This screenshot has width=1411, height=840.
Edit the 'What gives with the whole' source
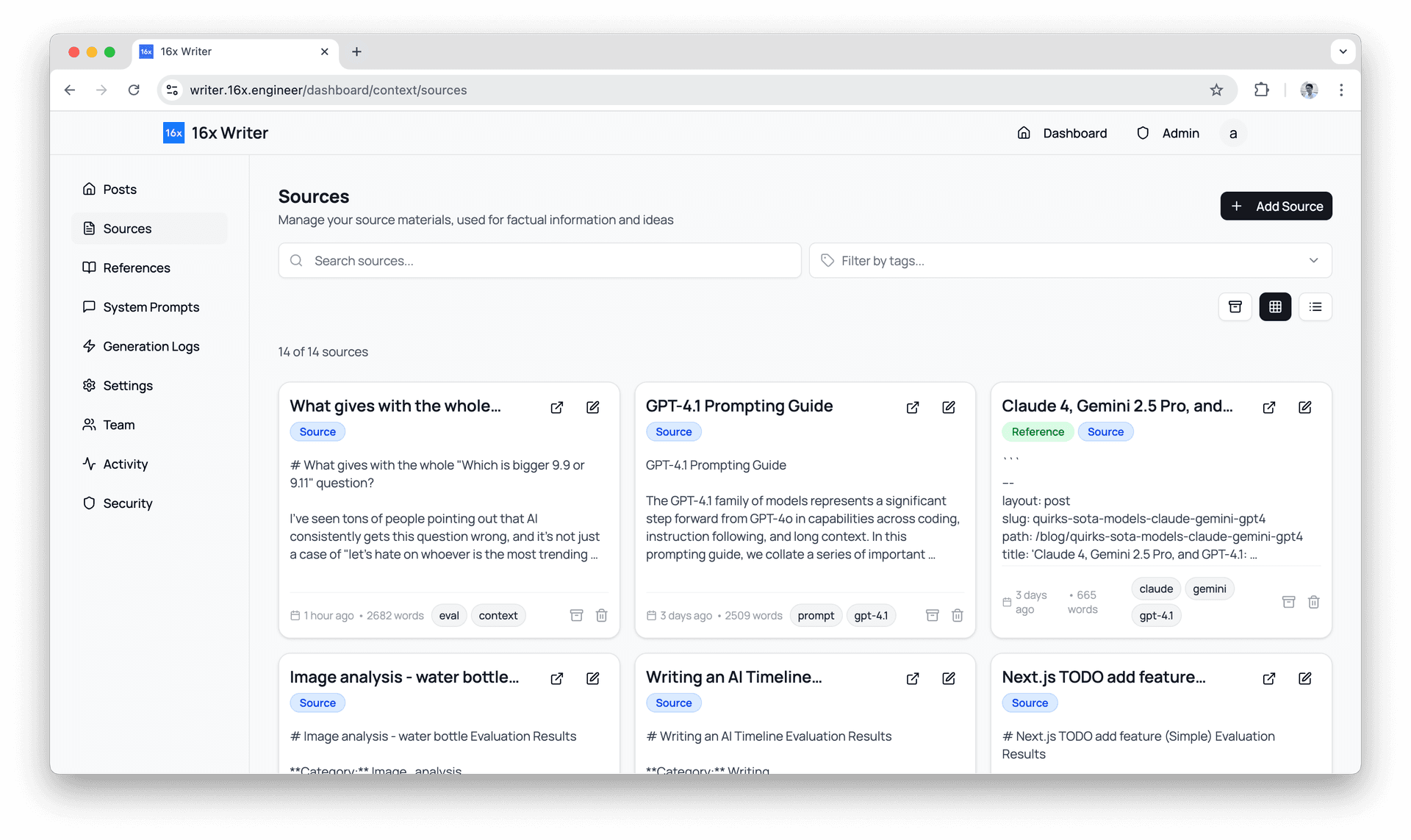tap(593, 407)
